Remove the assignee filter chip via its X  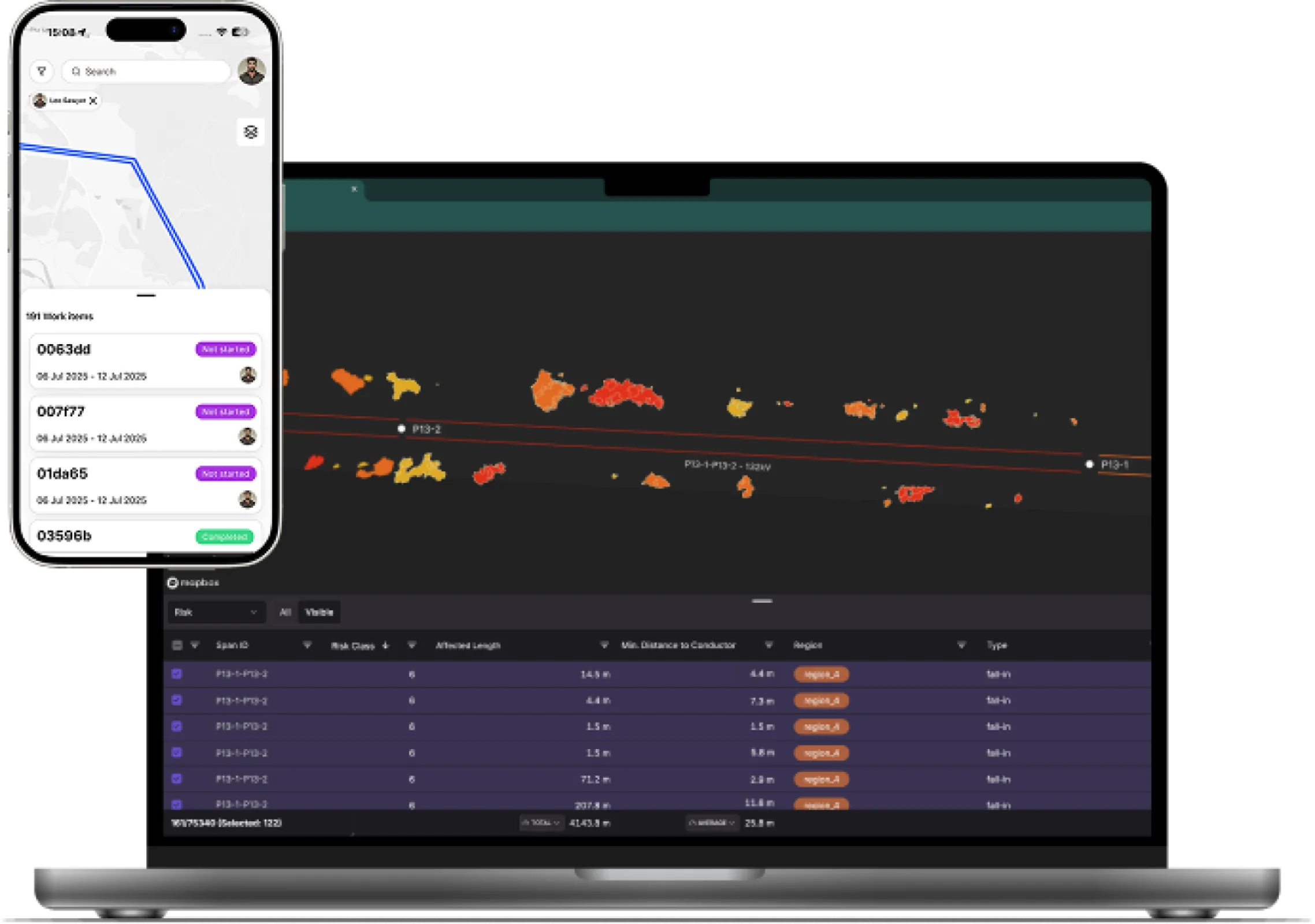click(93, 100)
